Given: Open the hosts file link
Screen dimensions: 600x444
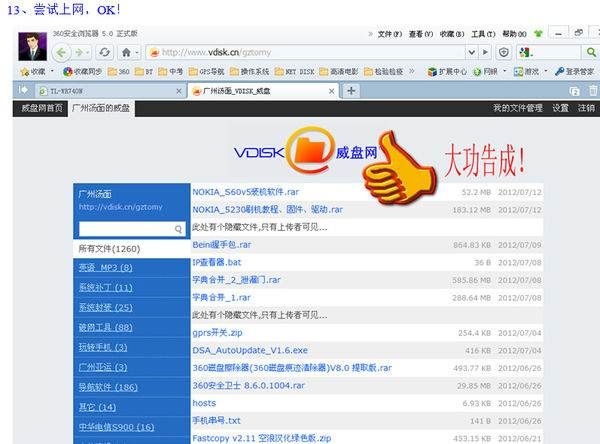Looking at the screenshot, I should pyautogui.click(x=204, y=403).
